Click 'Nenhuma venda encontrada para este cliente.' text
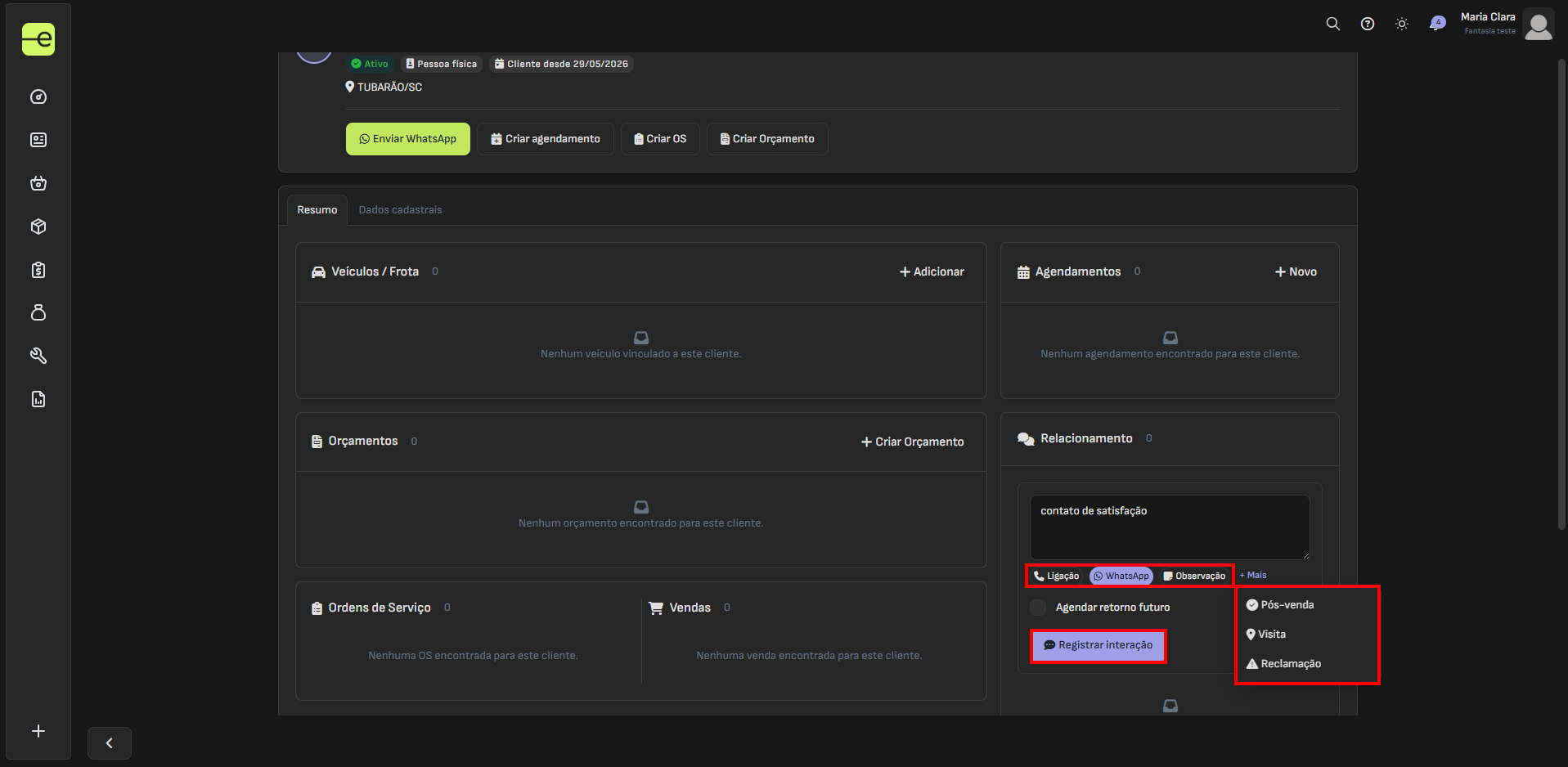 (x=809, y=656)
